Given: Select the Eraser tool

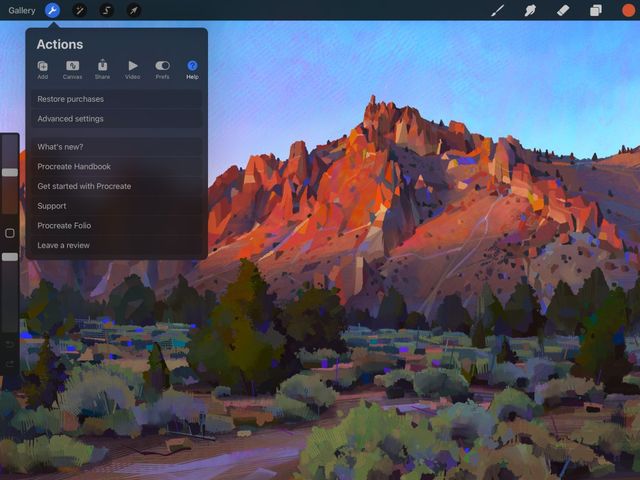Looking at the screenshot, I should [x=563, y=10].
